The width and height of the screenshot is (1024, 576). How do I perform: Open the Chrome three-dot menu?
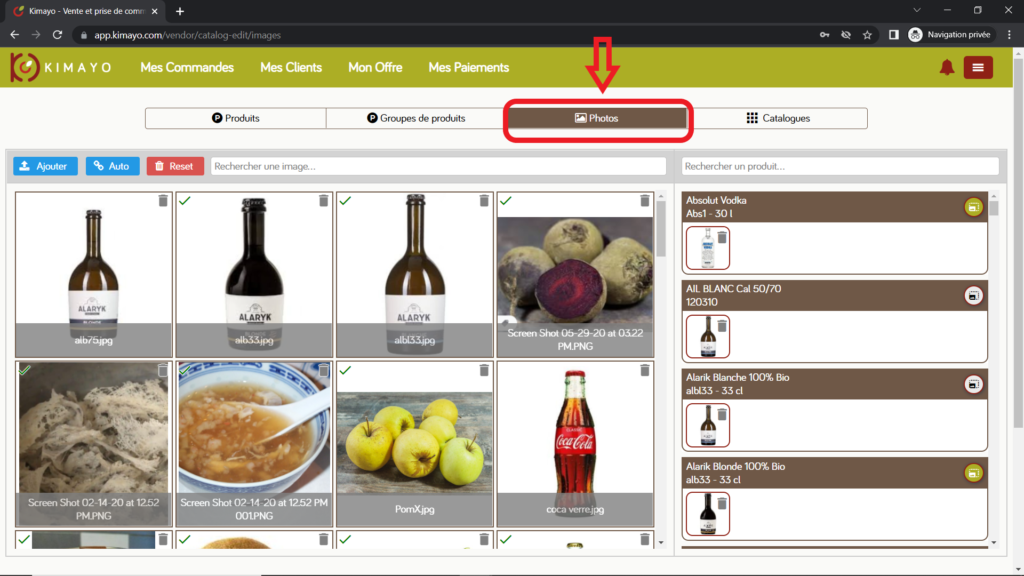coord(1010,35)
